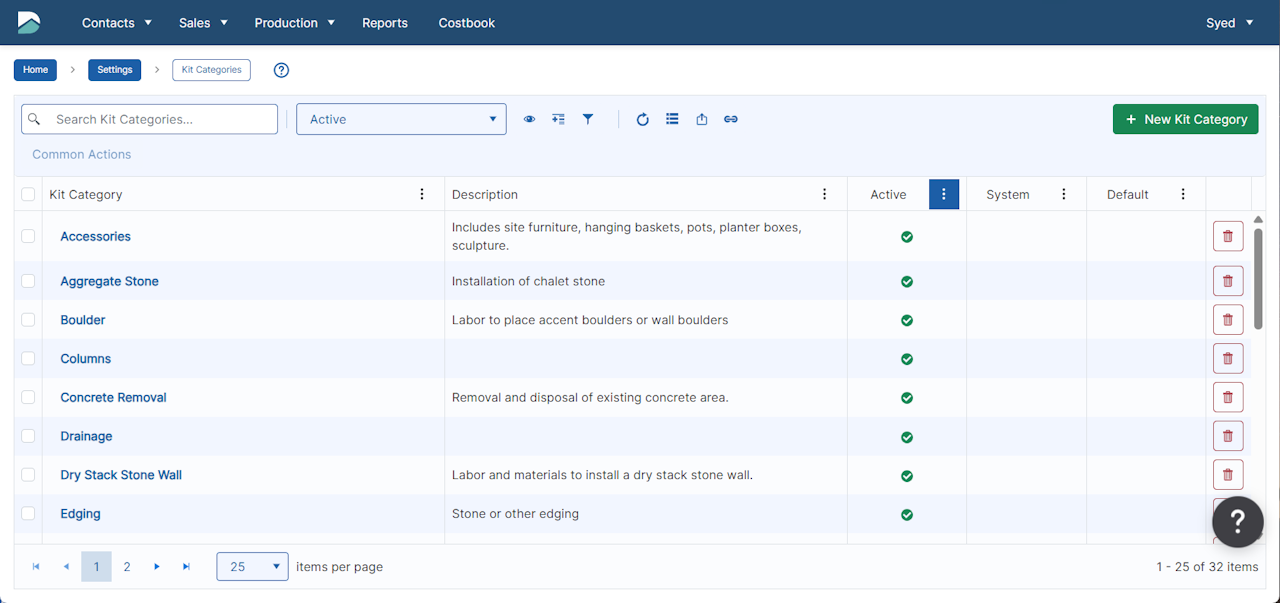Expand the items per page dropdown
This screenshot has width=1280, height=603.
click(x=252, y=567)
